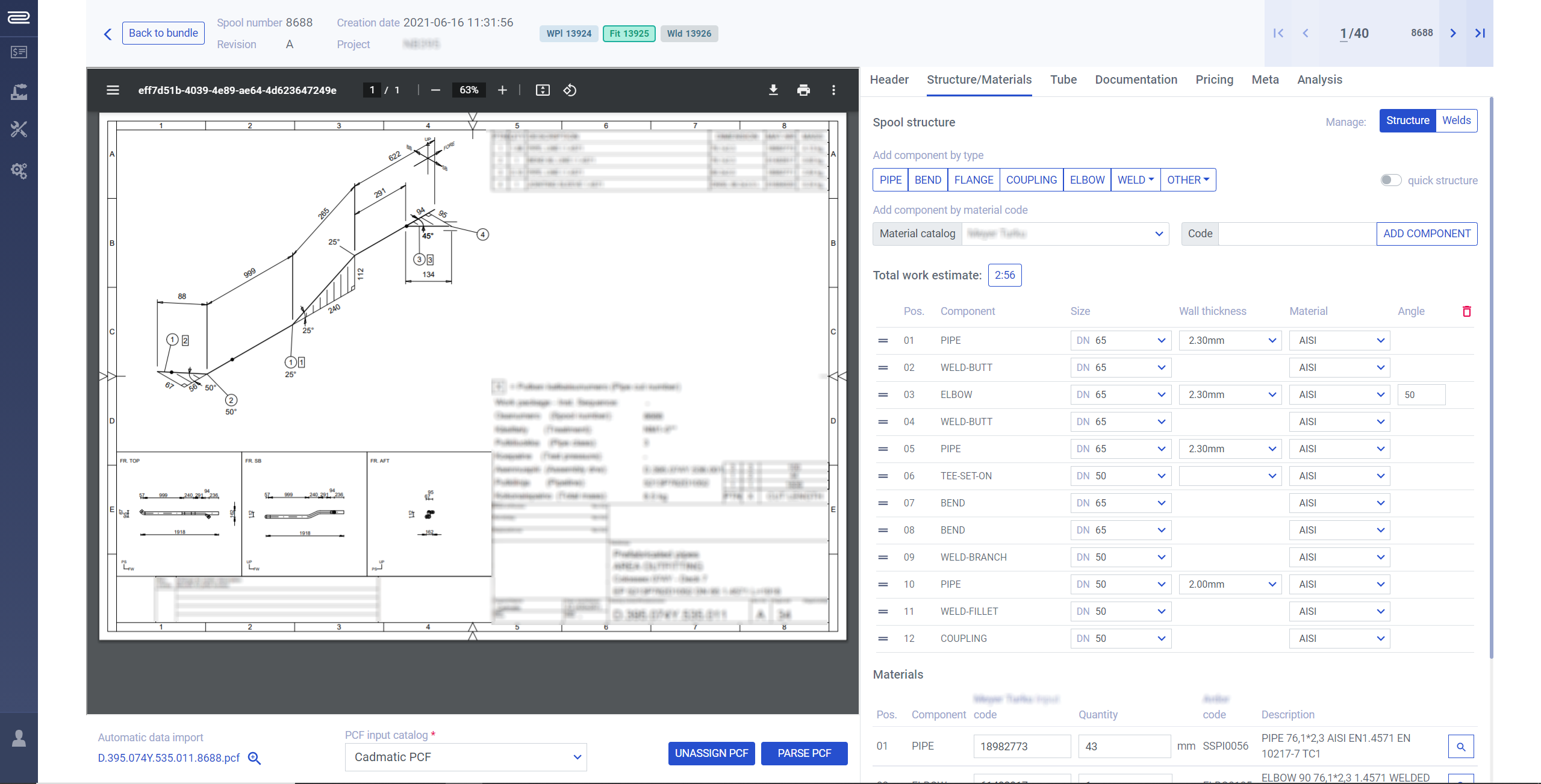Print the spool drawing
This screenshot has width=1541, height=784.
point(803,90)
